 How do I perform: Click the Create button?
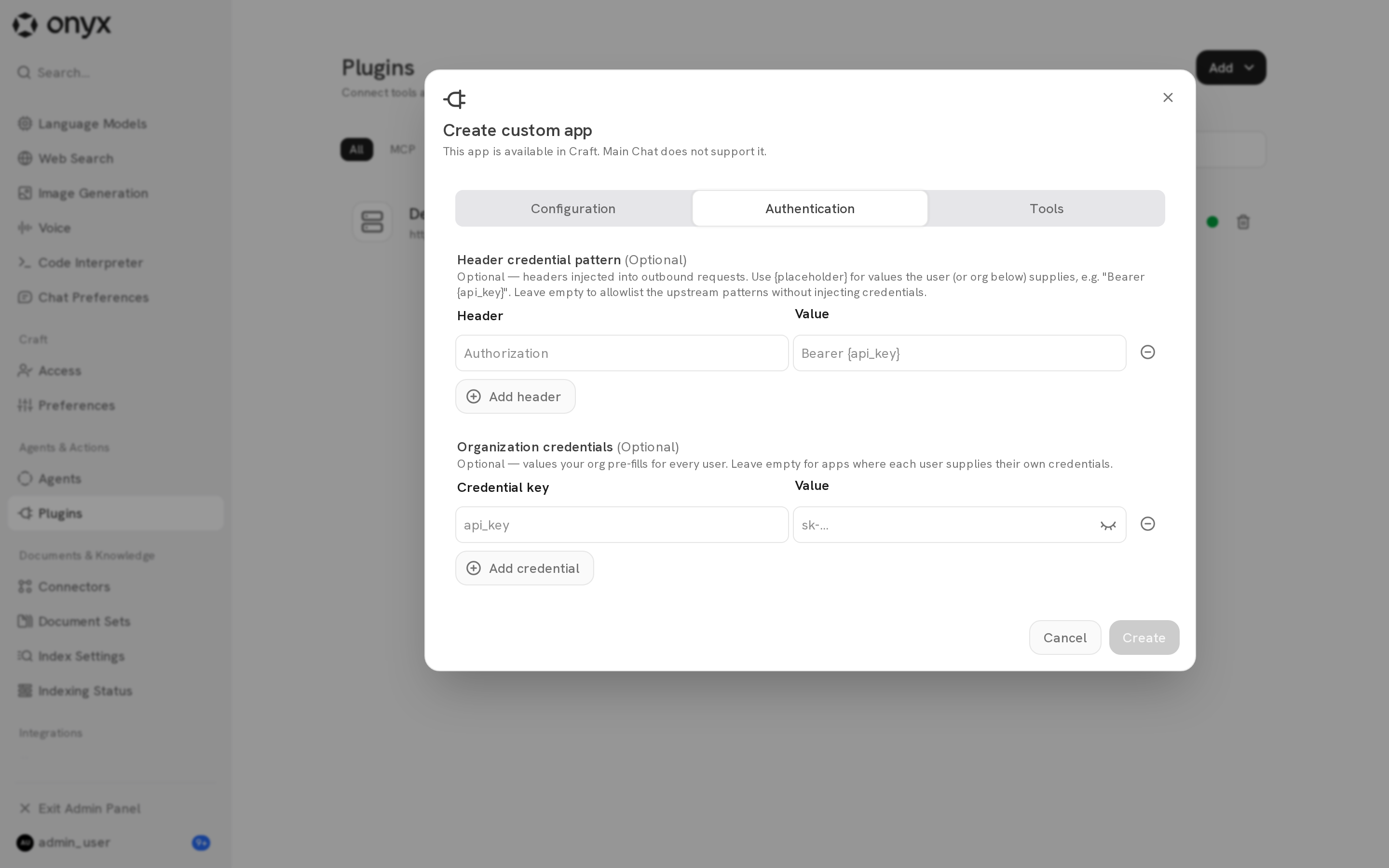click(1144, 637)
